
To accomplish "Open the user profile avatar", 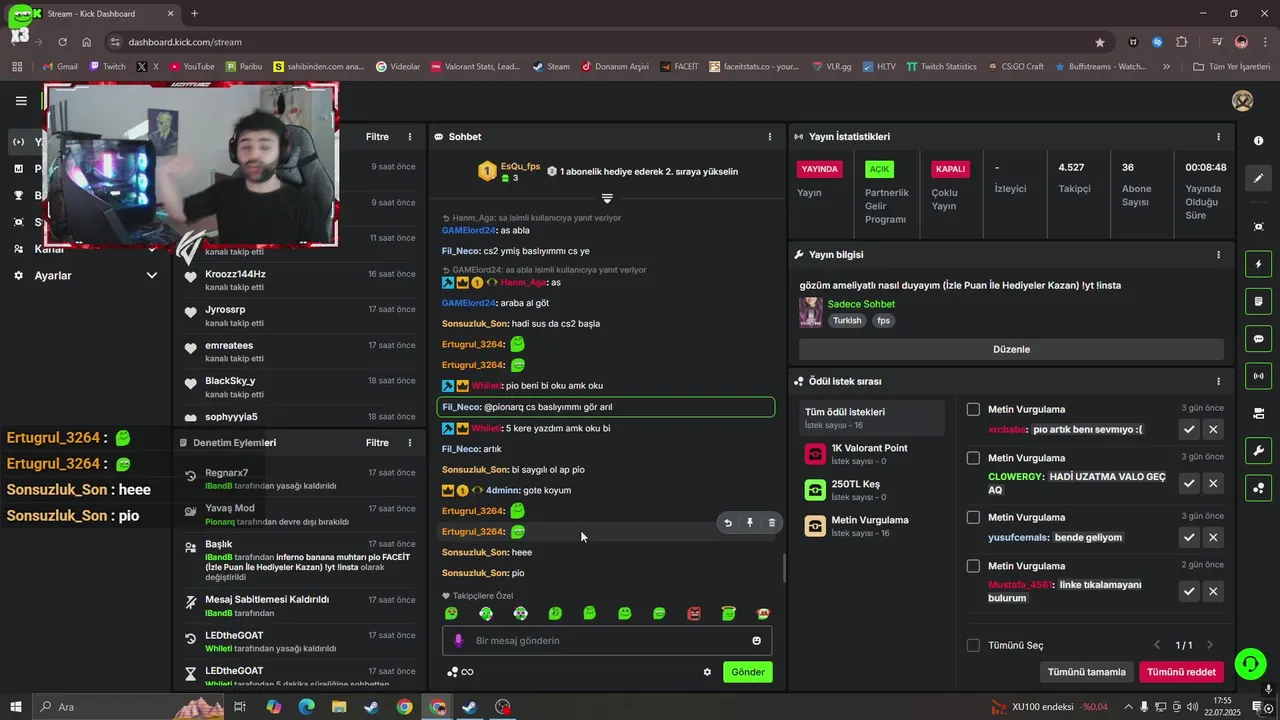I will click(x=1243, y=101).
